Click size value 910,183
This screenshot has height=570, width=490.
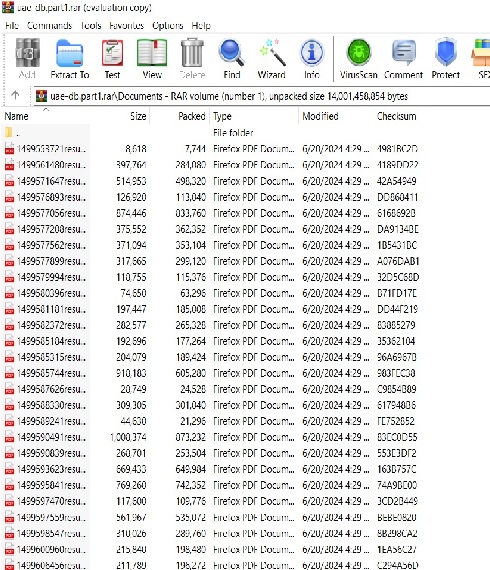coord(131,373)
